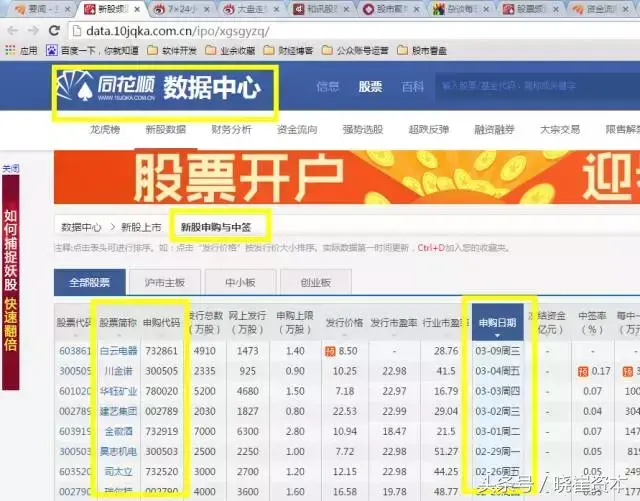Select the 创业板 tab
Screen dimensions: 640x501
click(316, 282)
